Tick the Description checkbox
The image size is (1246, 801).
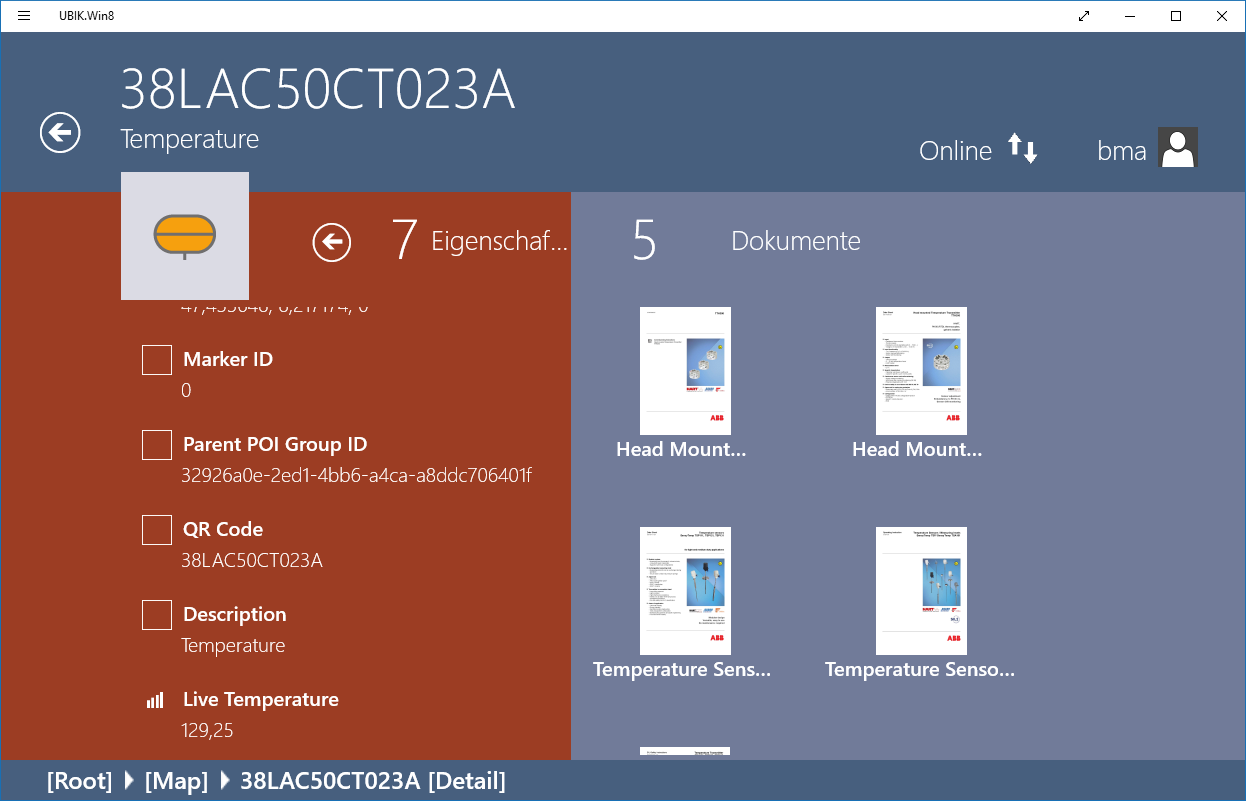[157, 615]
